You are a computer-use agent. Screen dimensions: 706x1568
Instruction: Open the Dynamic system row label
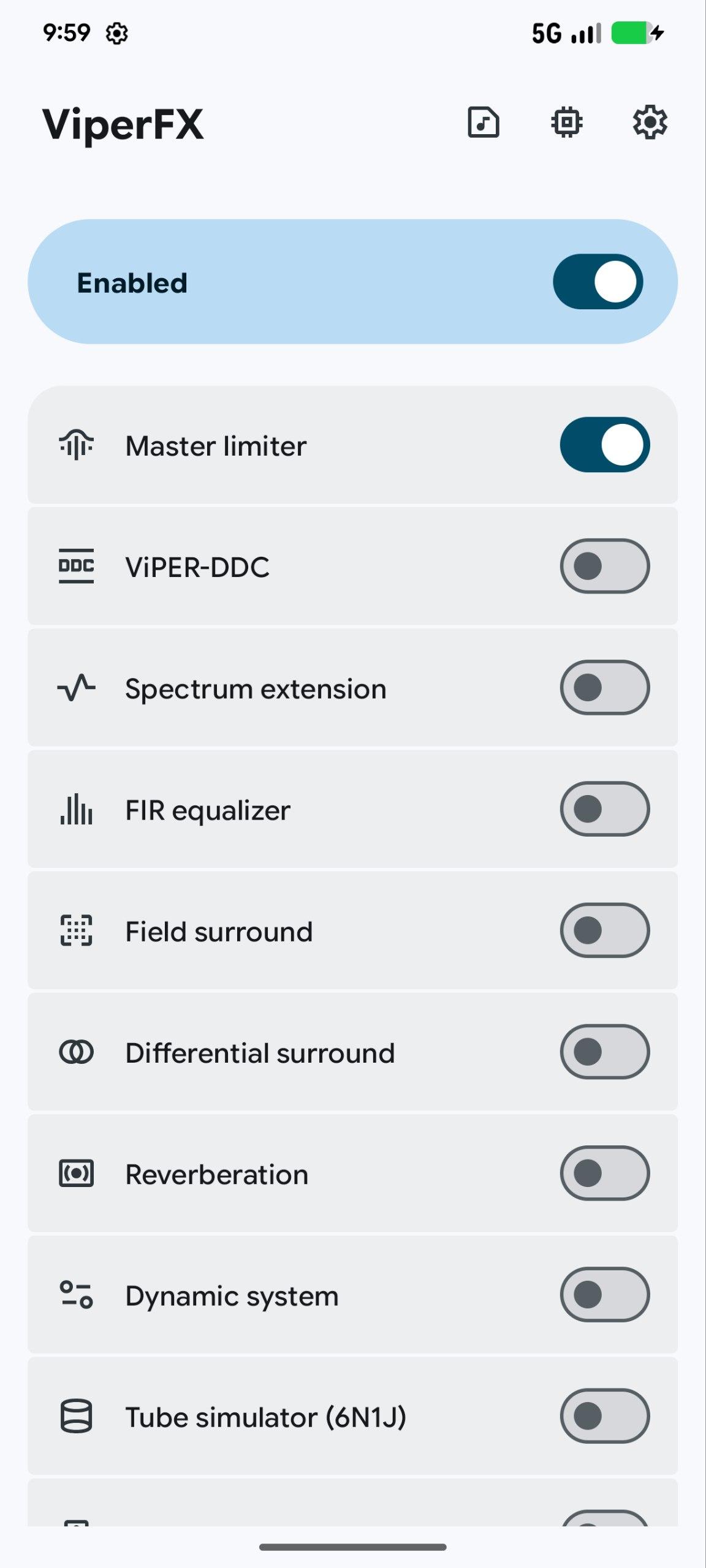point(232,1295)
